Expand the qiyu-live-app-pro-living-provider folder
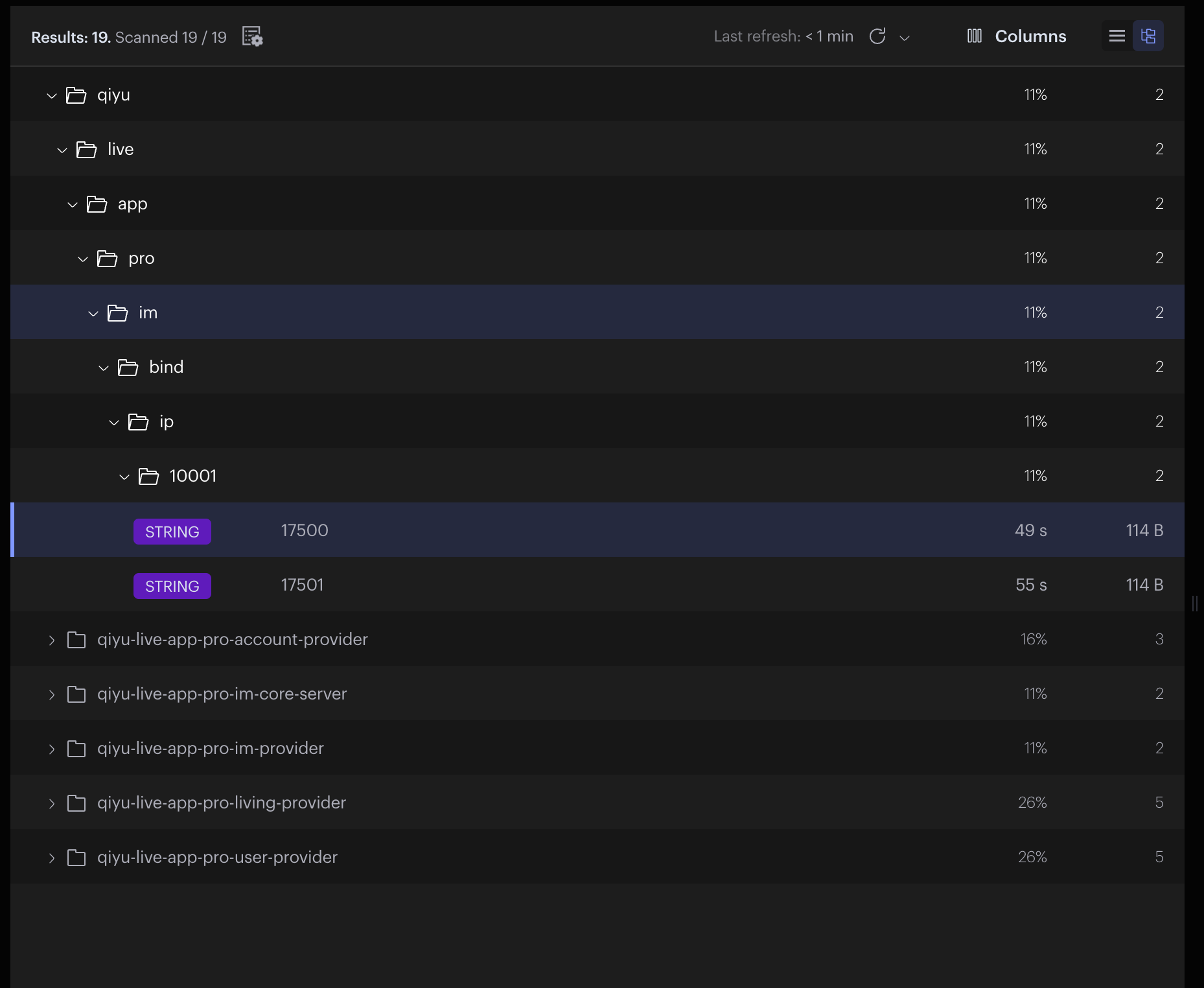This screenshot has height=988, width=1204. (x=52, y=803)
